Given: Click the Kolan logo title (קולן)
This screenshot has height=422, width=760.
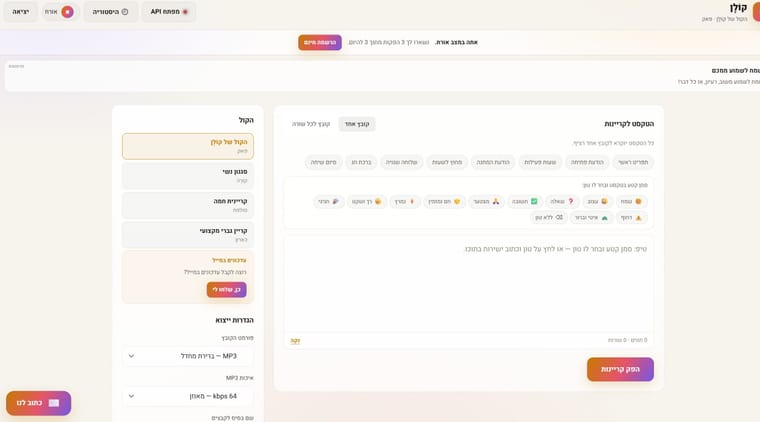Looking at the screenshot, I should [x=738, y=8].
